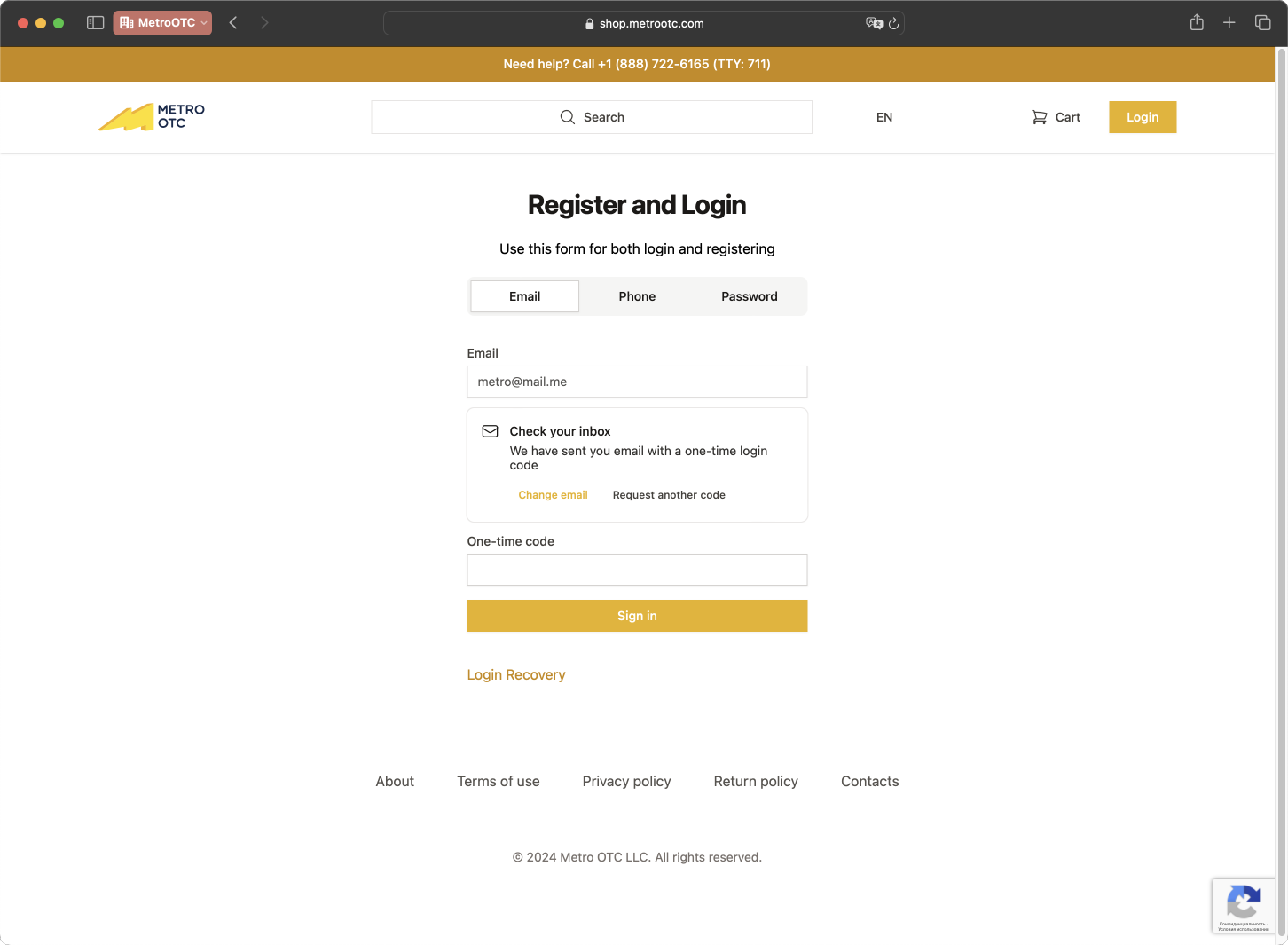Expand the MetroOTC tab group chevron
The height and width of the screenshot is (945, 1288).
[205, 23]
